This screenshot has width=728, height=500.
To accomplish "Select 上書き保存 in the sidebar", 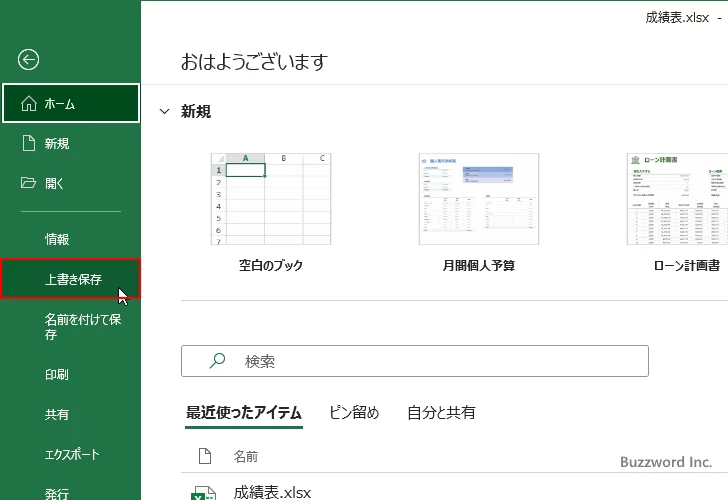I will [72, 280].
